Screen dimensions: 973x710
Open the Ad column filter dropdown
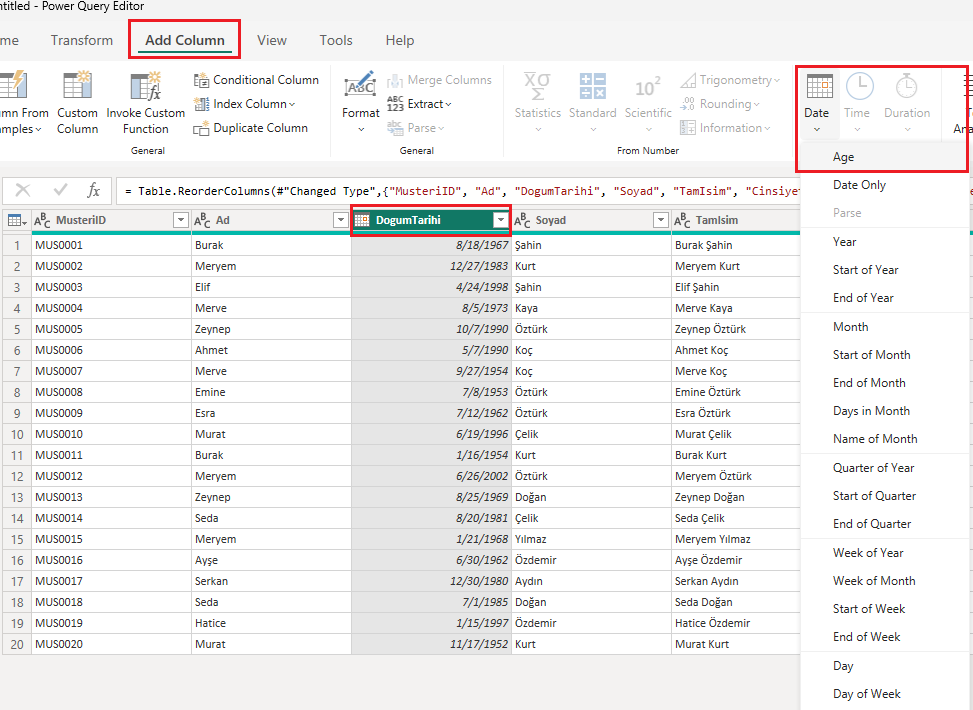point(341,220)
